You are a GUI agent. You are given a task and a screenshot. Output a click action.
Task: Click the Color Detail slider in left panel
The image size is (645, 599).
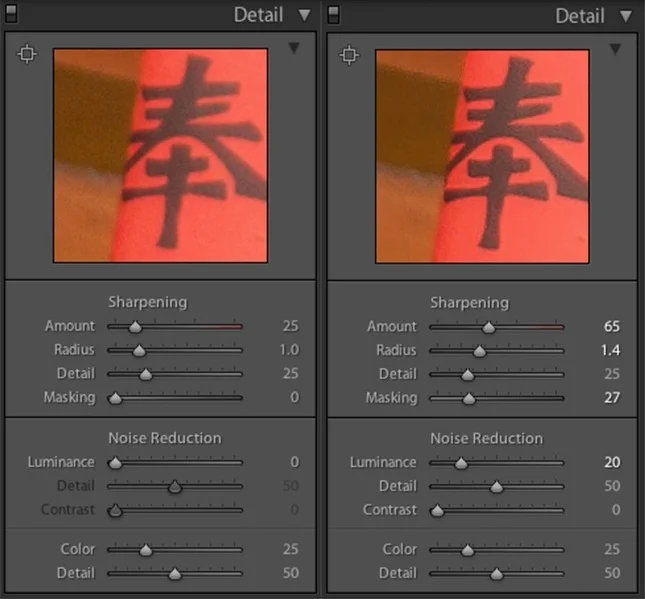[175, 573]
